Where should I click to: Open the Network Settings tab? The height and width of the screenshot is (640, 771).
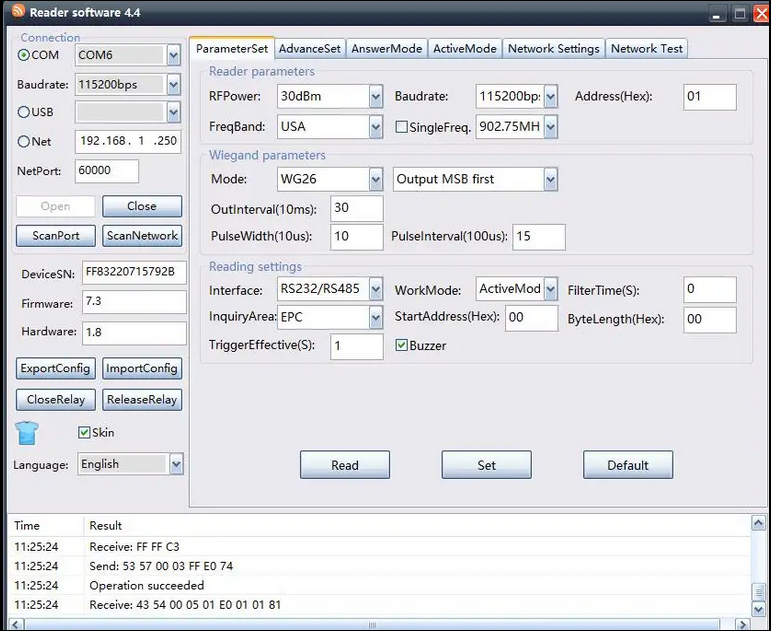[553, 48]
